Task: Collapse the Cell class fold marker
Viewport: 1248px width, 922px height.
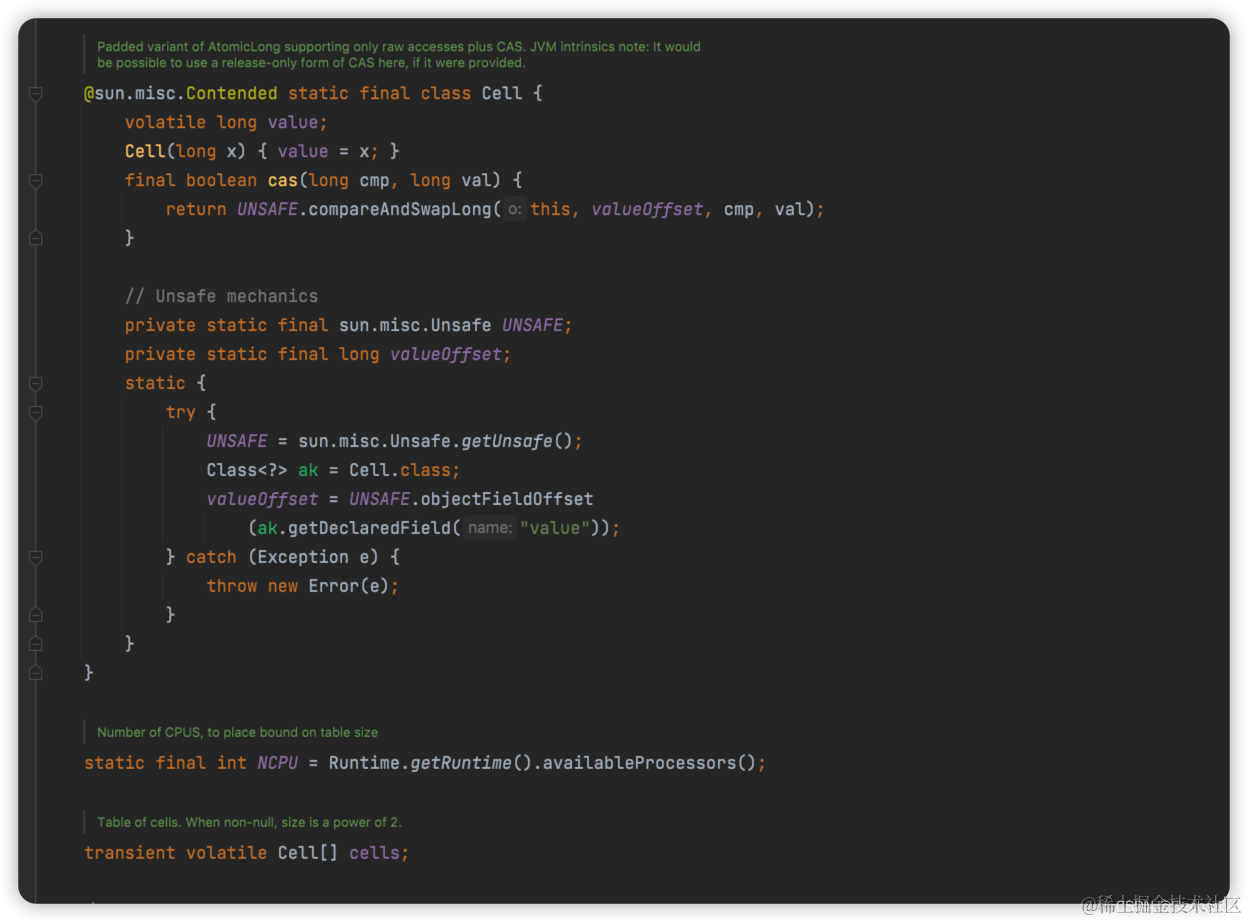Action: coord(35,94)
